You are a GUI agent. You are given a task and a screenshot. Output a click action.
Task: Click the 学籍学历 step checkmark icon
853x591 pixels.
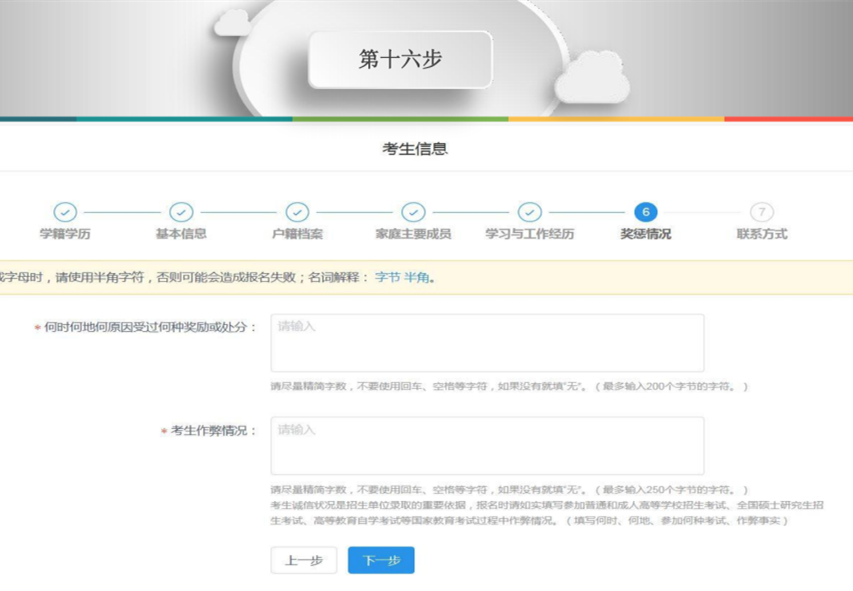pos(65,212)
